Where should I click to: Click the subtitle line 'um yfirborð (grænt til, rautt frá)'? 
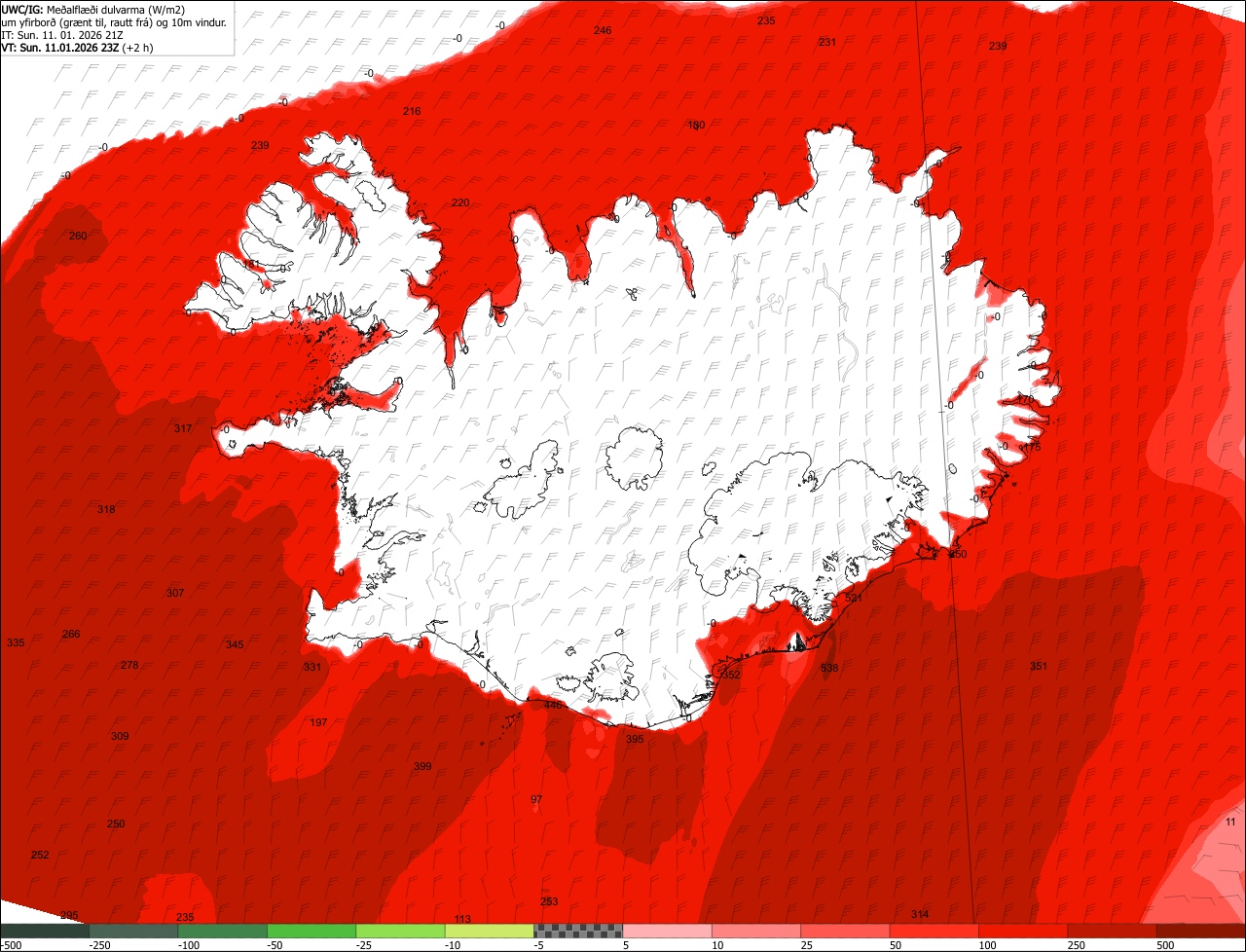(76, 21)
